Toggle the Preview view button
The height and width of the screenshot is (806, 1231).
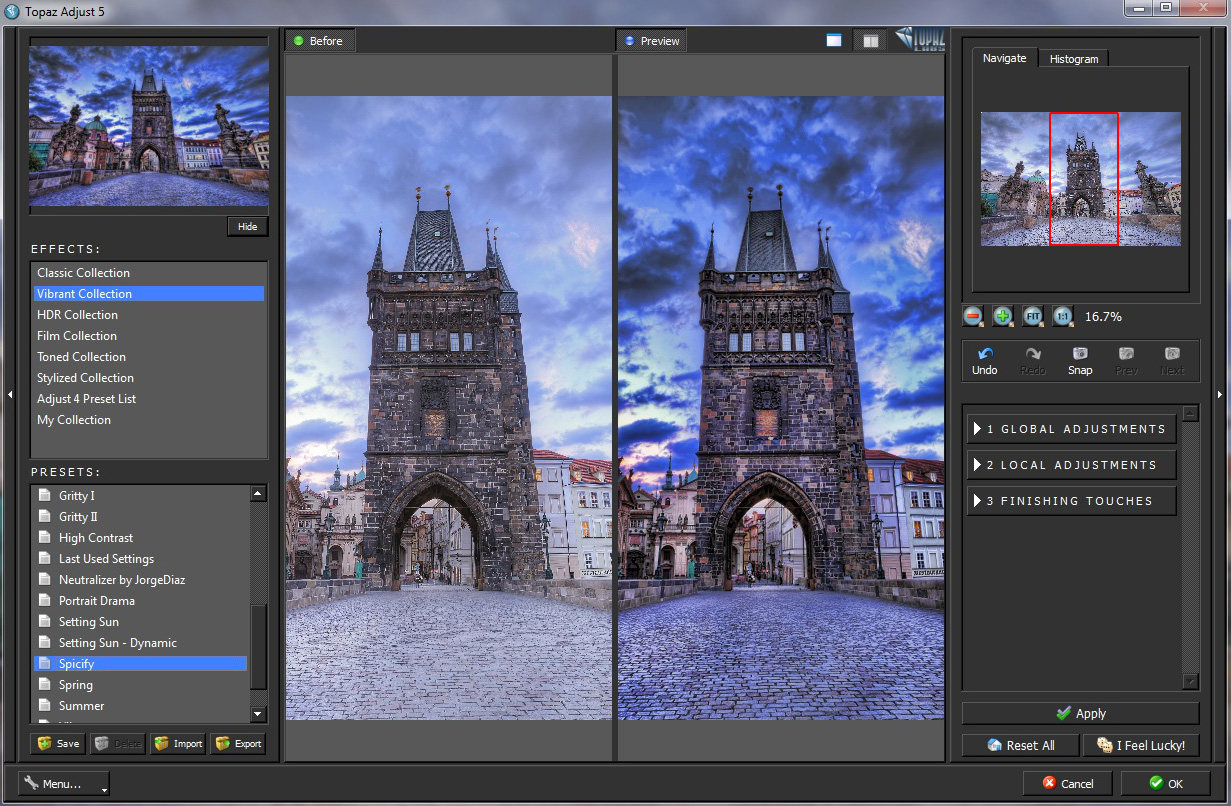651,41
